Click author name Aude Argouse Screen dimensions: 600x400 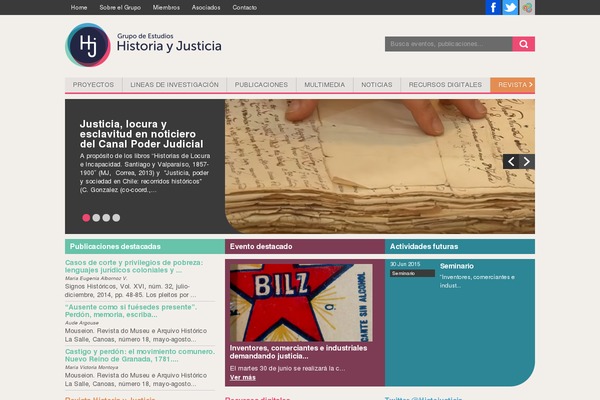coord(82,323)
